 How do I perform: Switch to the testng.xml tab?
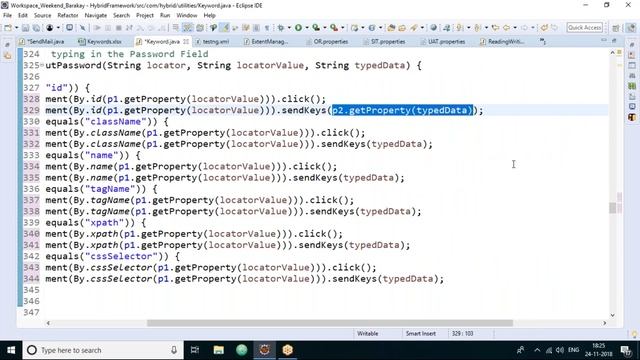212,42
